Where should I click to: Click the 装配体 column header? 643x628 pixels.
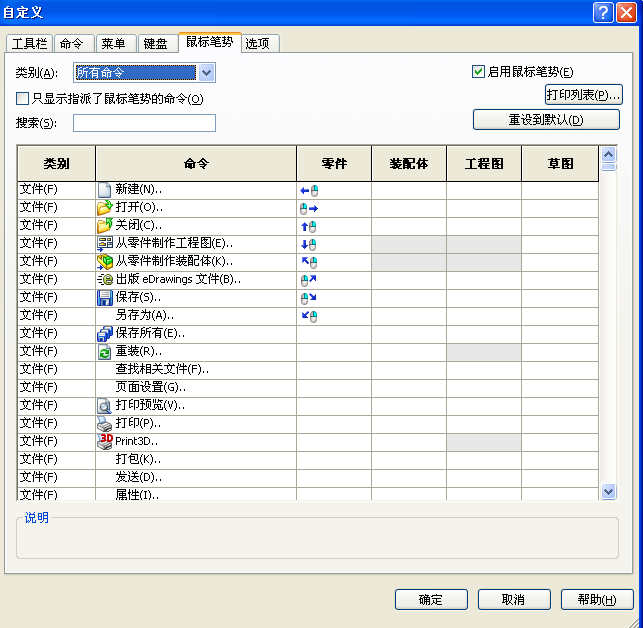pyautogui.click(x=409, y=164)
